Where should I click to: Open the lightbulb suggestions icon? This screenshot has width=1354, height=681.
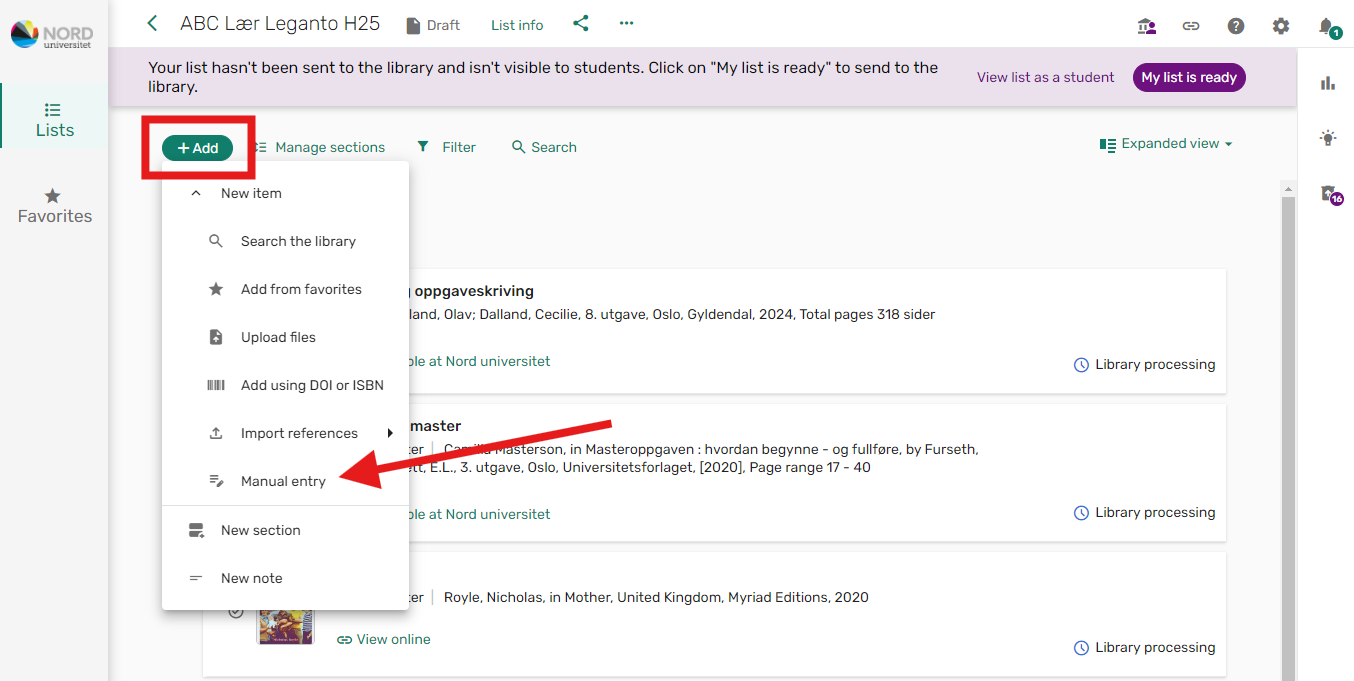pos(1328,138)
